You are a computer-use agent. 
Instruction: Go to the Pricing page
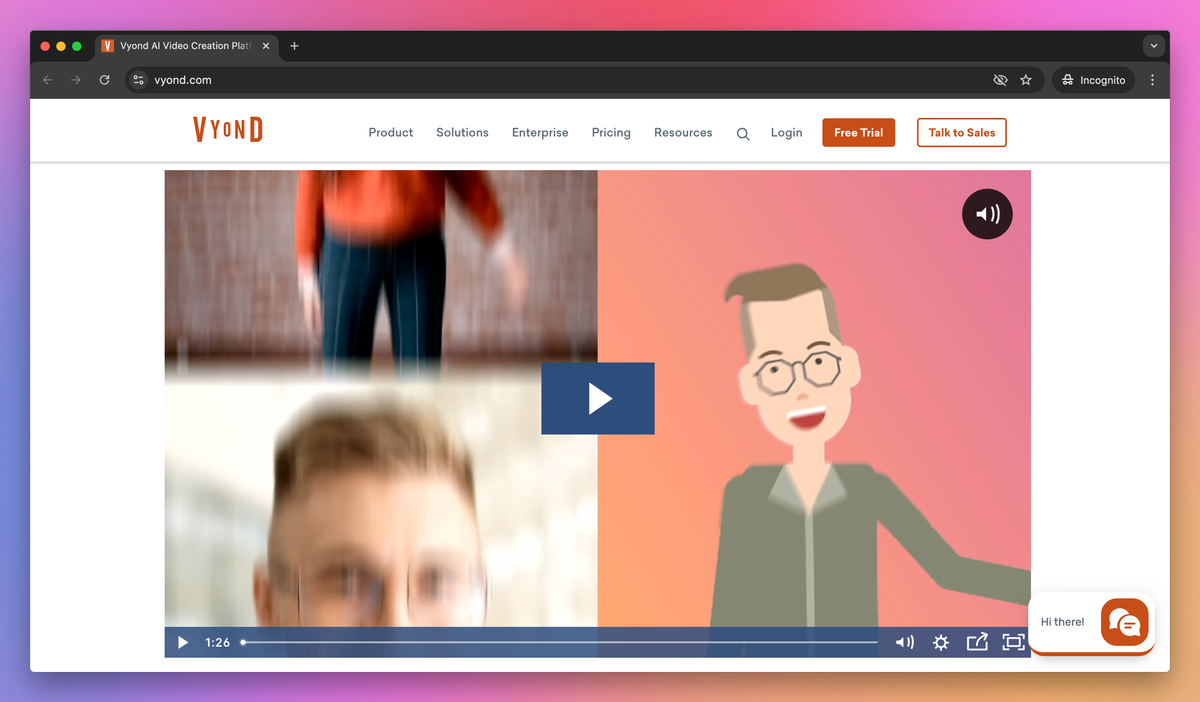click(611, 132)
